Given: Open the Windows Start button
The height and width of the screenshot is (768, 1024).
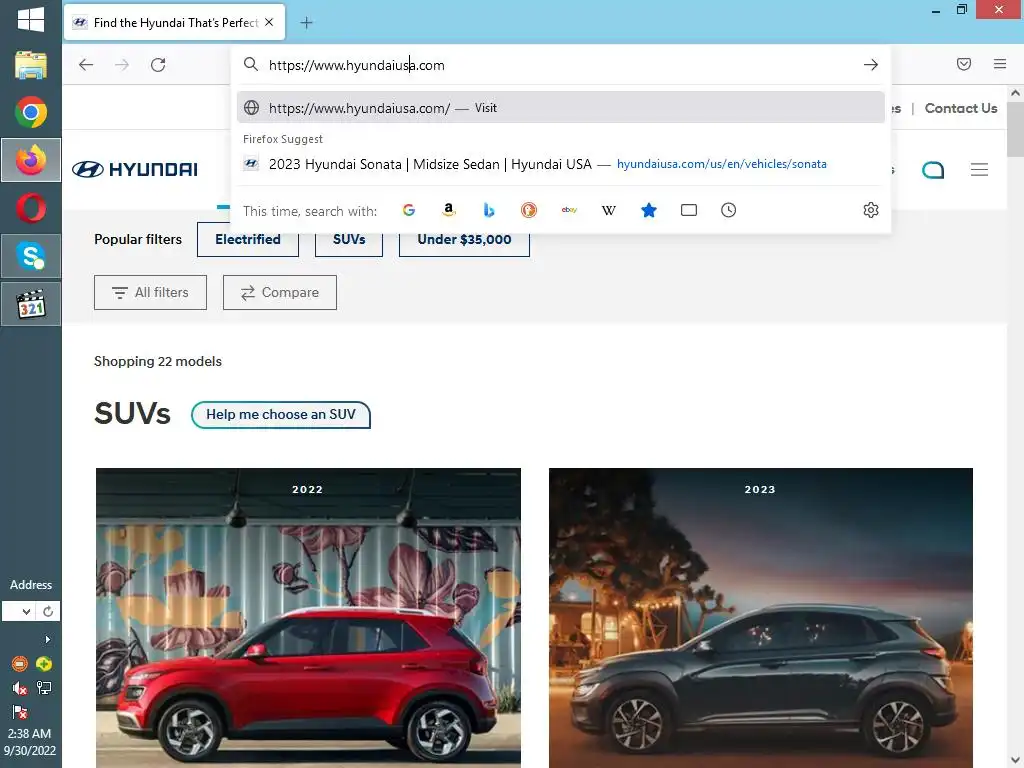Looking at the screenshot, I should [31, 20].
